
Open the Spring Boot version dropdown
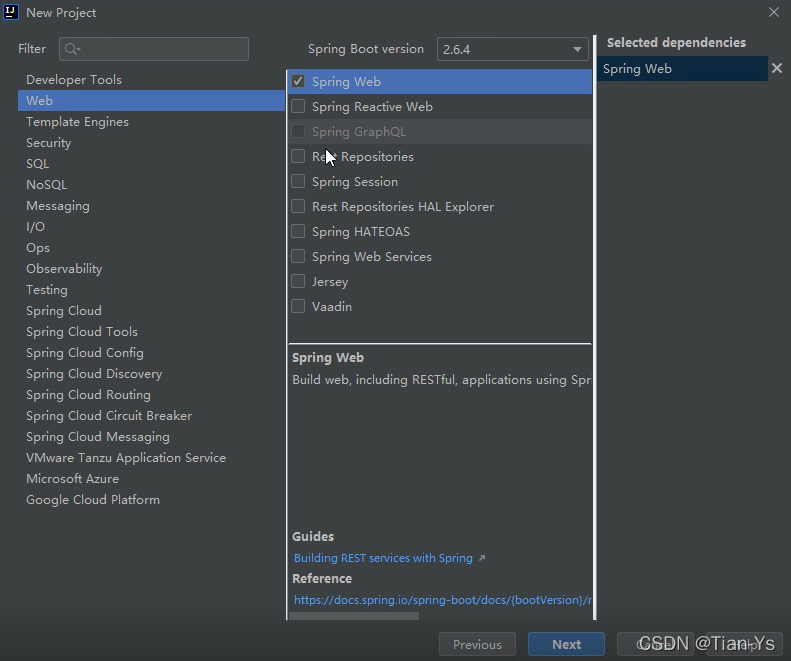(513, 49)
